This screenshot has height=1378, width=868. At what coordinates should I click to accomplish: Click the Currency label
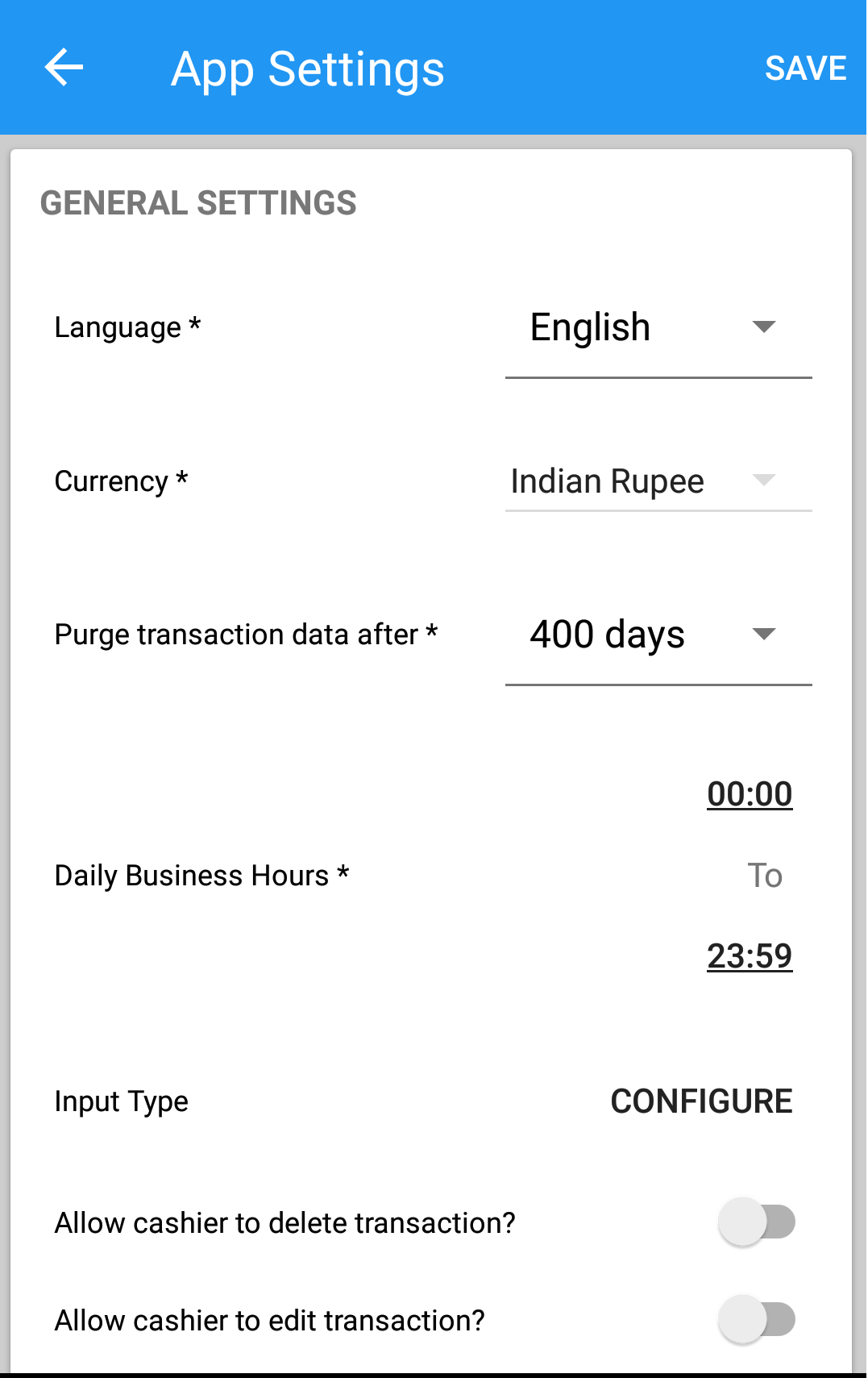(121, 481)
